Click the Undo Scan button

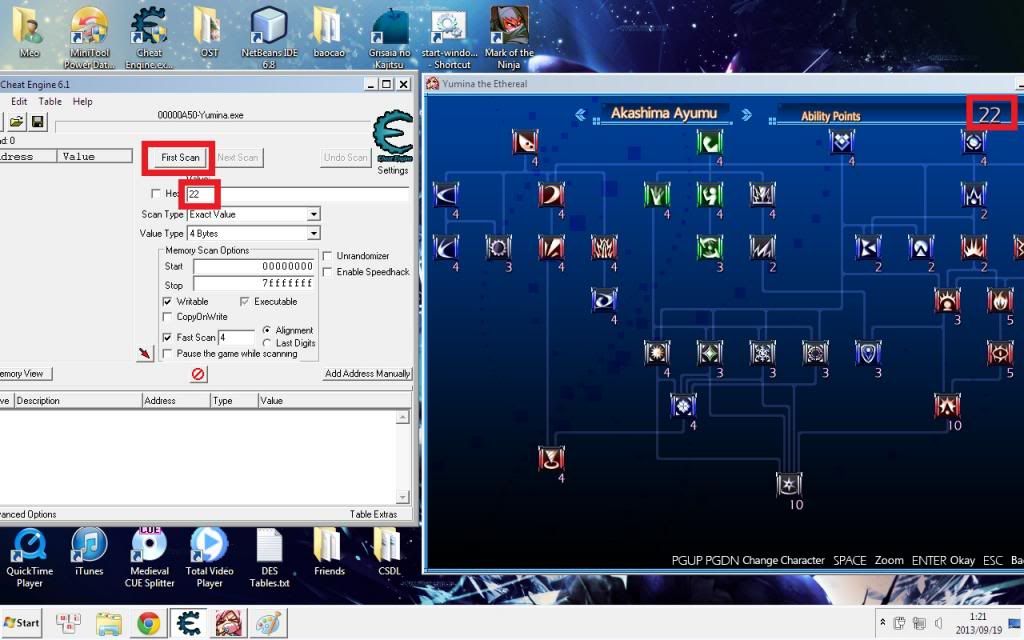tap(345, 157)
